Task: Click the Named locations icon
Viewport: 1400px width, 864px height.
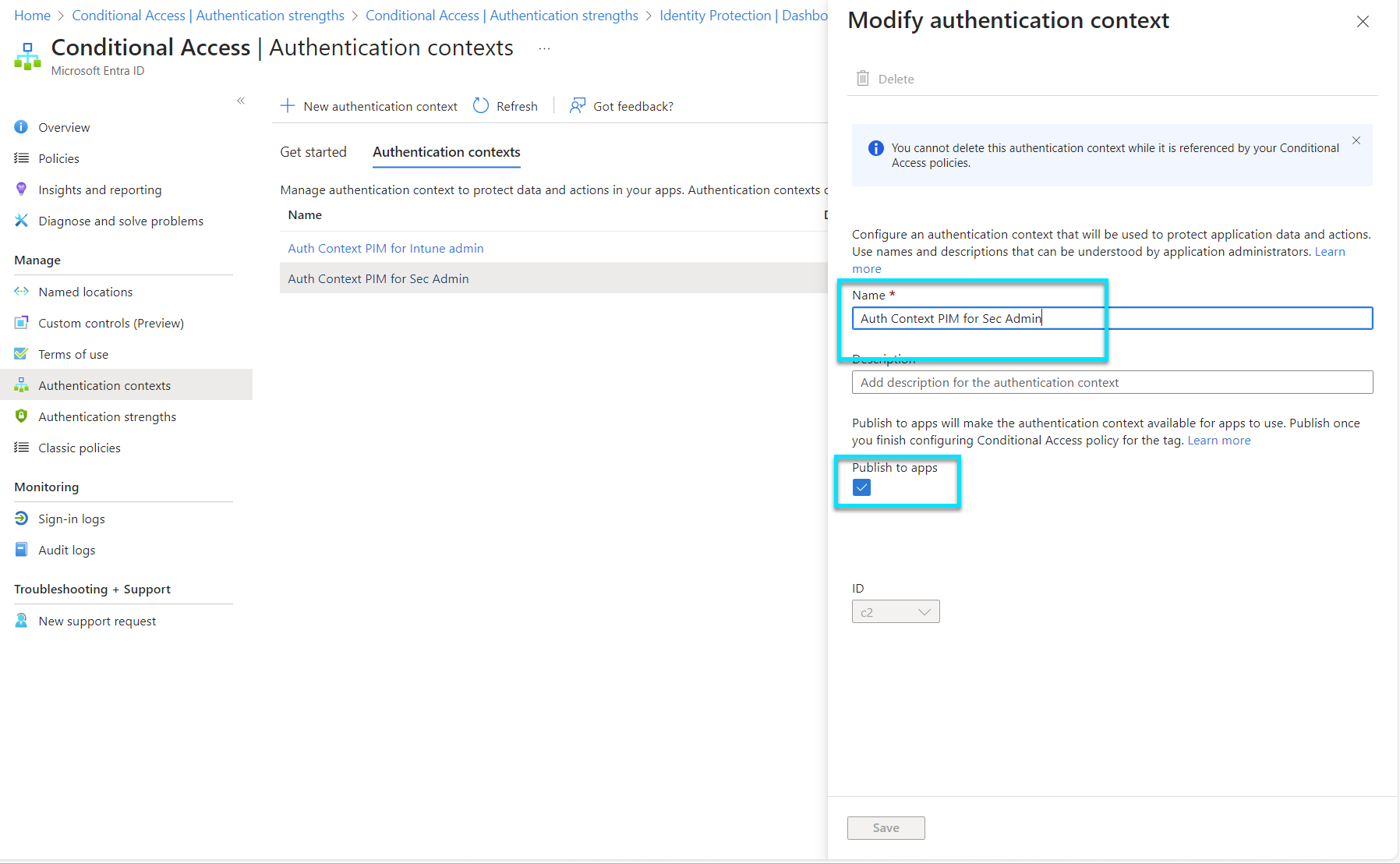Action: pos(21,292)
